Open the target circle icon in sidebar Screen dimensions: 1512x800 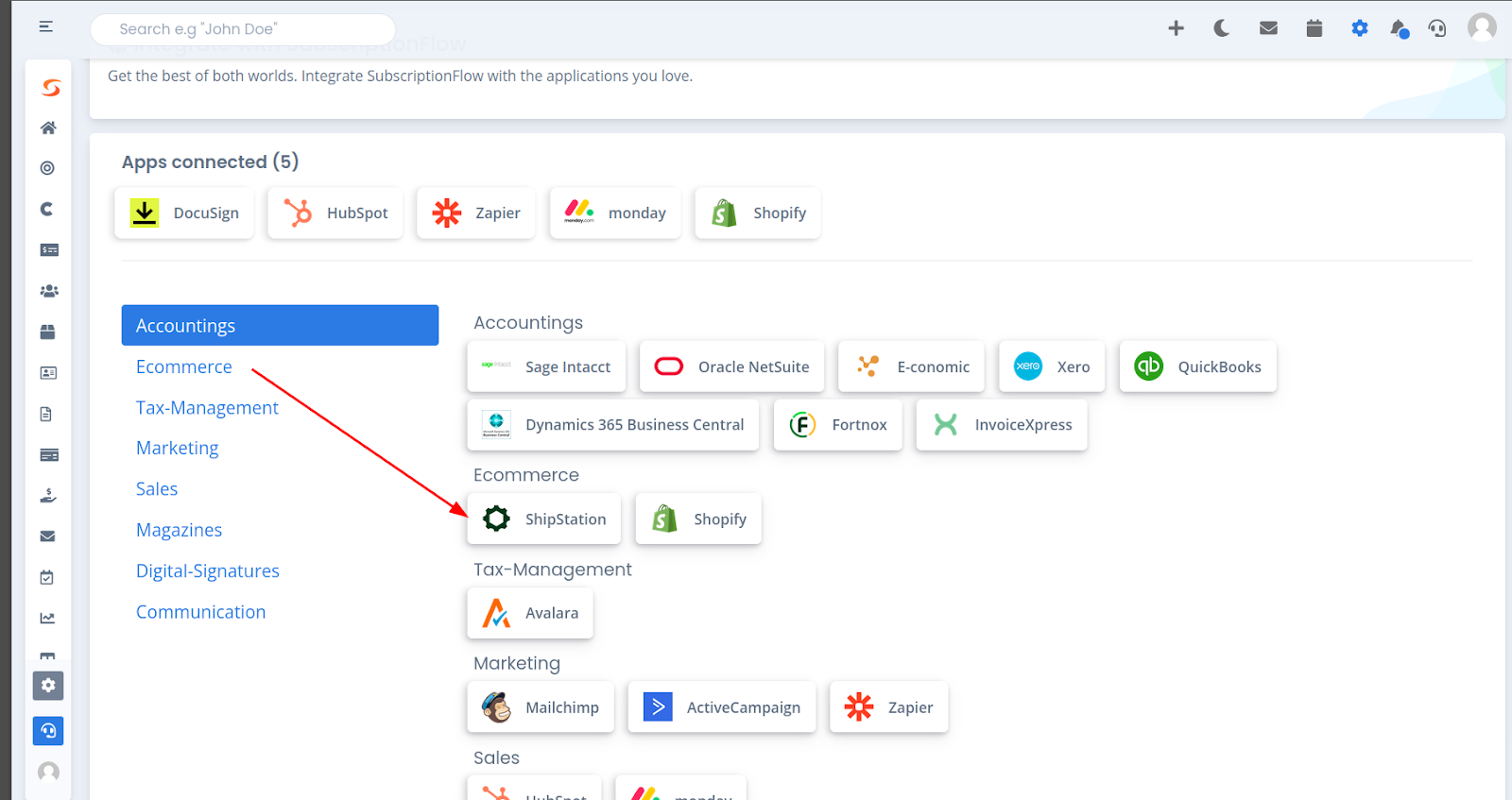47,168
